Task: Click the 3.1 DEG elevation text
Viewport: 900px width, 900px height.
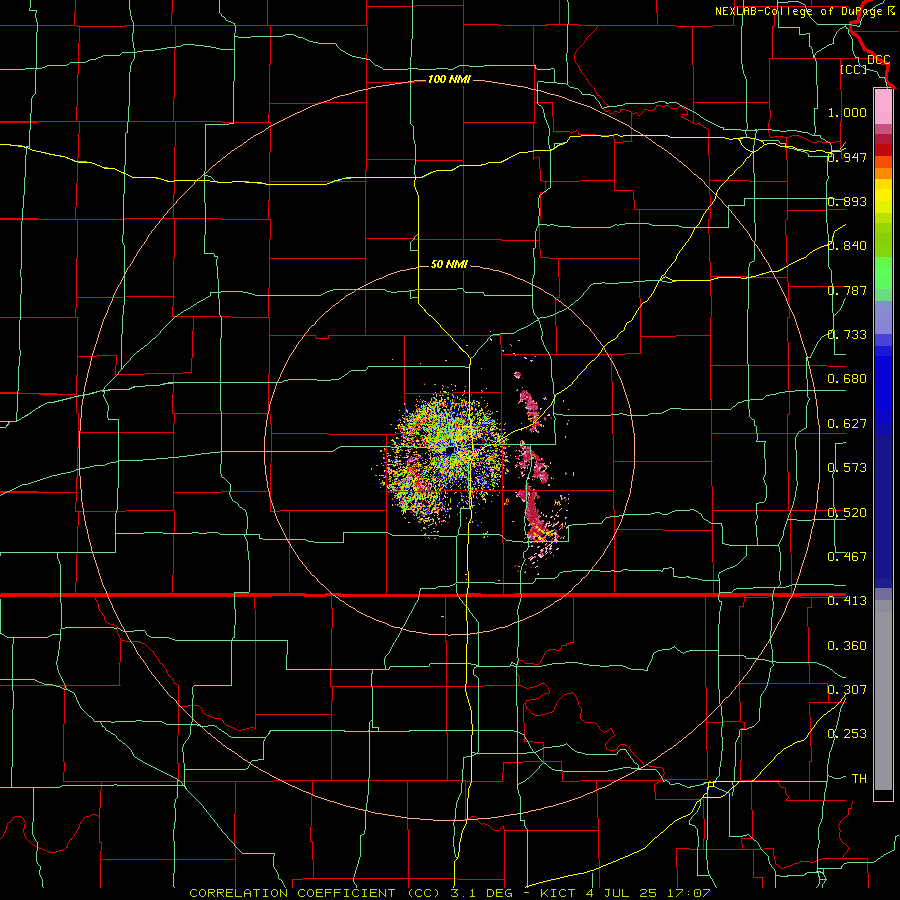Action: coord(480,893)
